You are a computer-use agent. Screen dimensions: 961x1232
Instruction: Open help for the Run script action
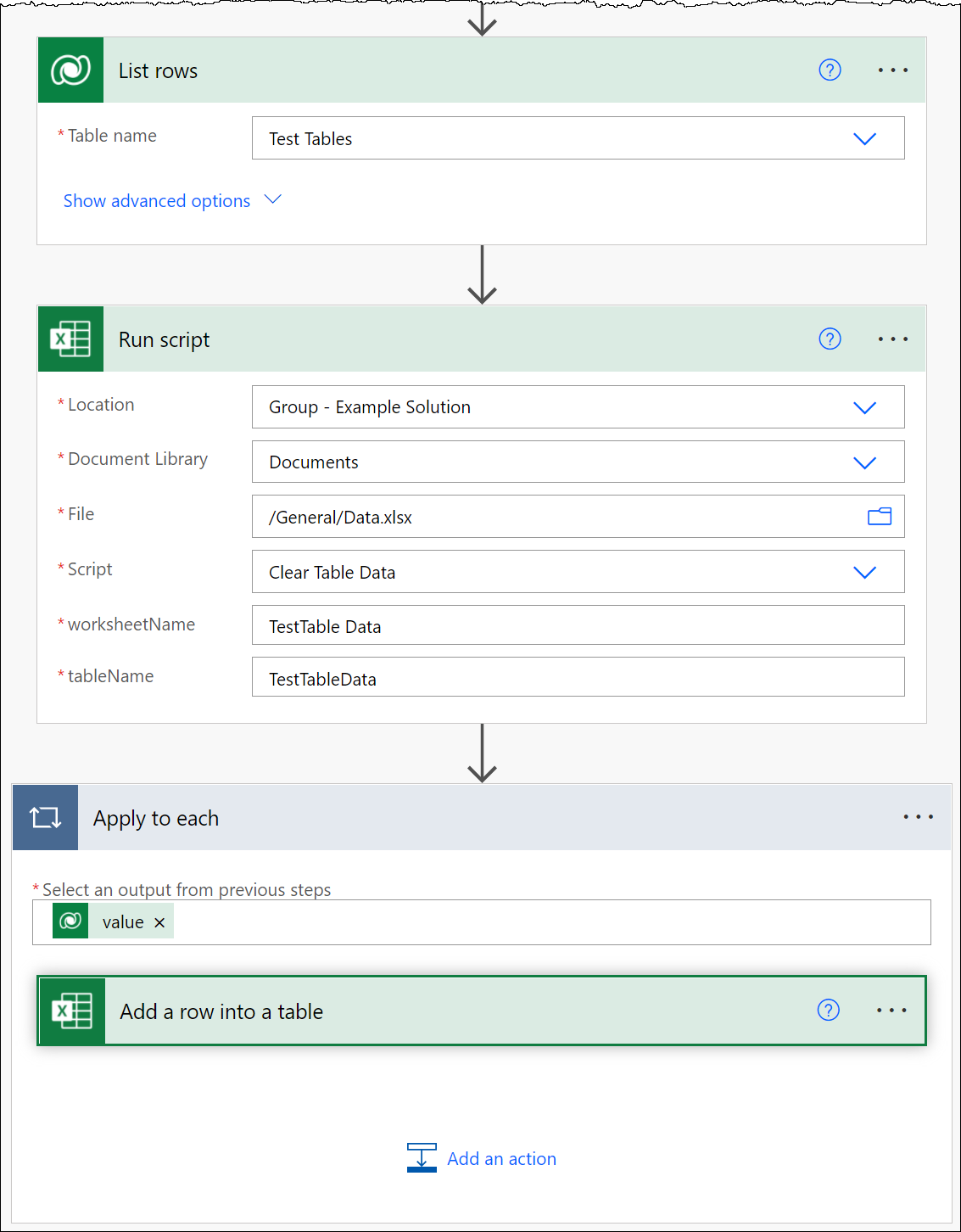830,339
